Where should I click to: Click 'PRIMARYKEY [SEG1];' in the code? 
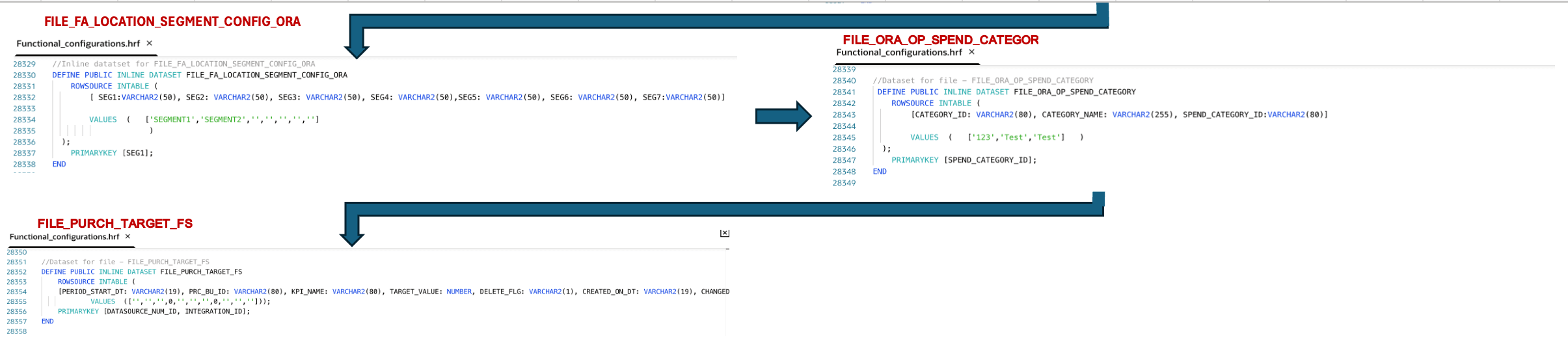click(x=112, y=153)
